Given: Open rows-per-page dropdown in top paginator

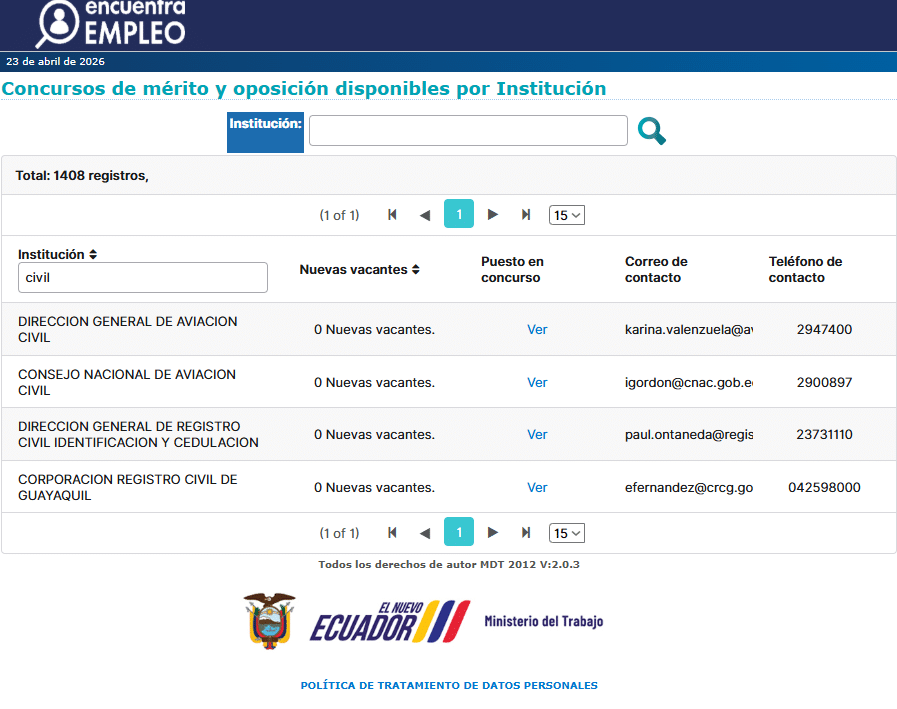Looking at the screenshot, I should click(566, 215).
